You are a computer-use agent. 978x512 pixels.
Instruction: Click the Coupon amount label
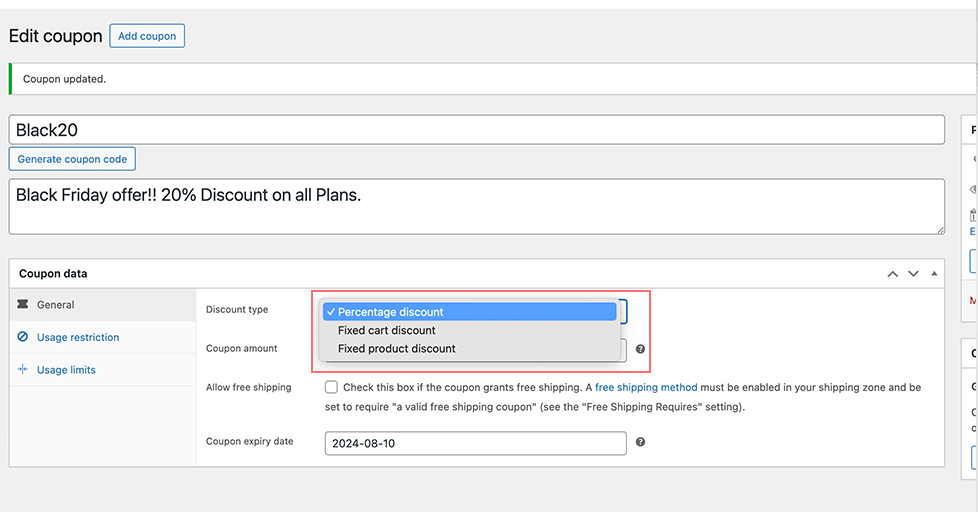(x=241, y=349)
